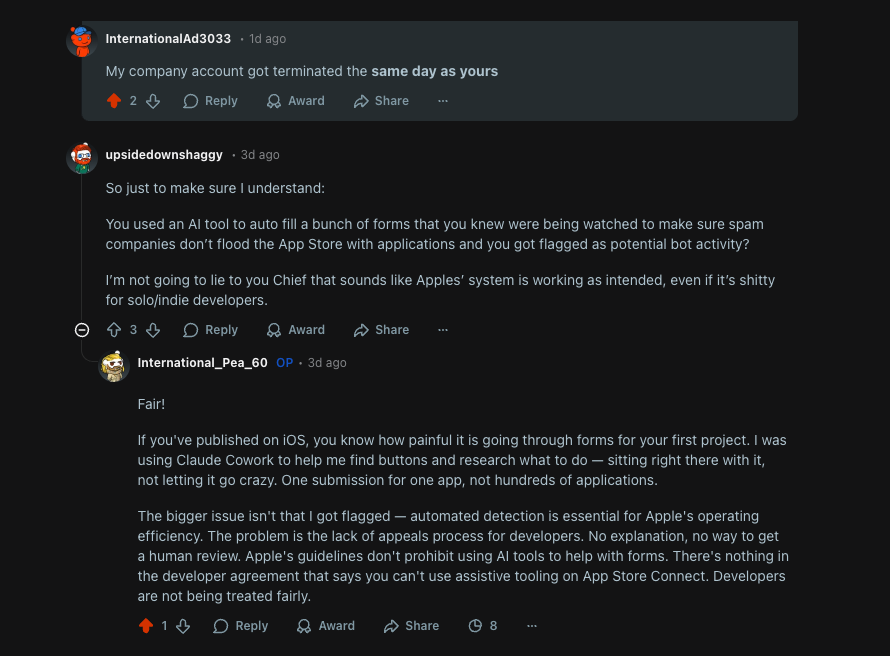The image size is (890, 656).
Task: Award upsidedownshaggy's comment
Action: tap(296, 329)
